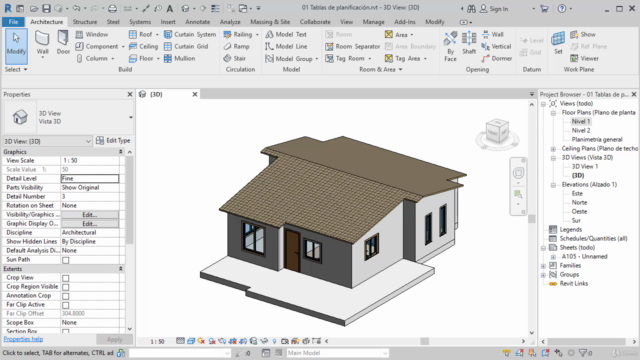Select the Shaft opening tool
Screen dimensions: 640x360
pyautogui.click(x=469, y=43)
